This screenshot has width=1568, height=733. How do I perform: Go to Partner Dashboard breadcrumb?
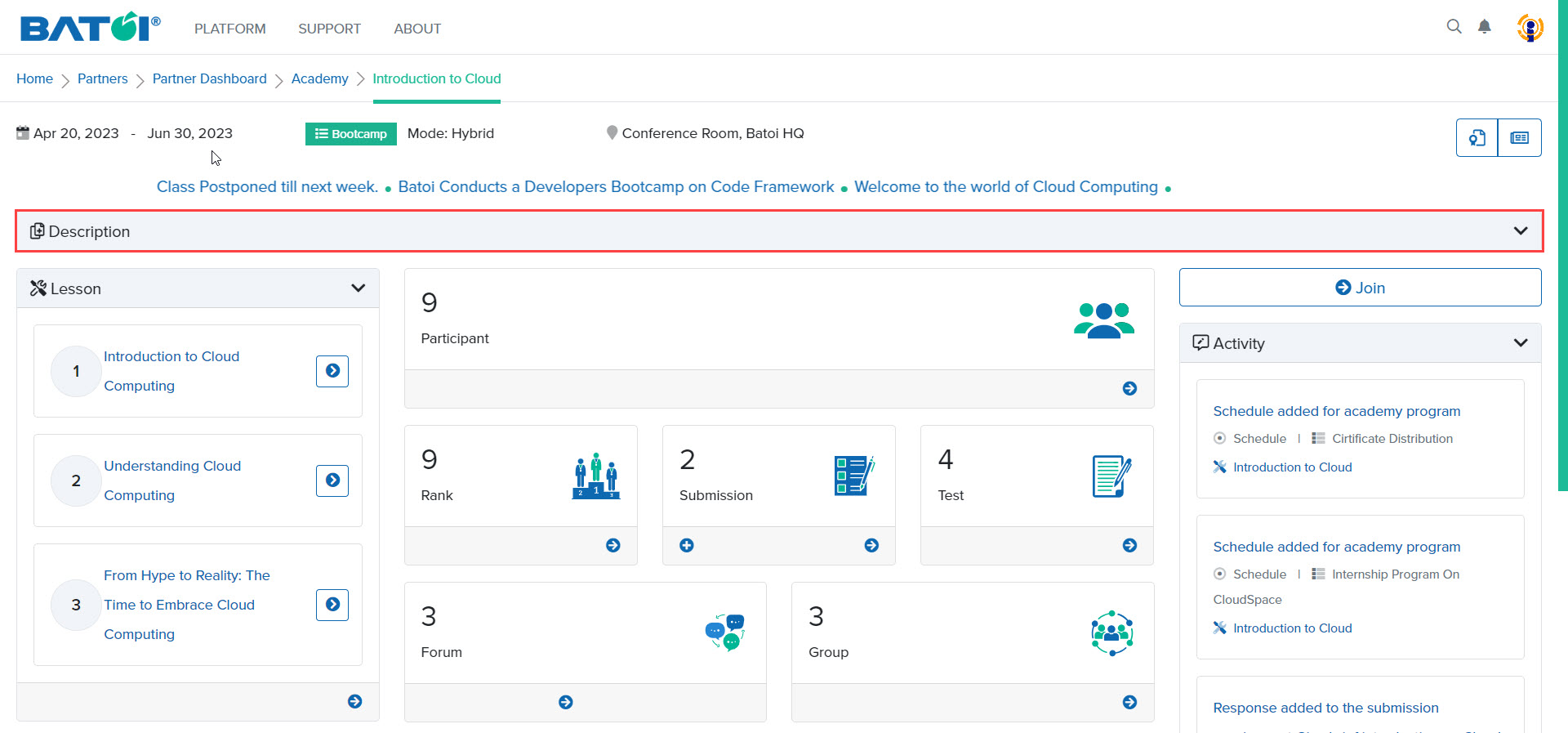(210, 78)
